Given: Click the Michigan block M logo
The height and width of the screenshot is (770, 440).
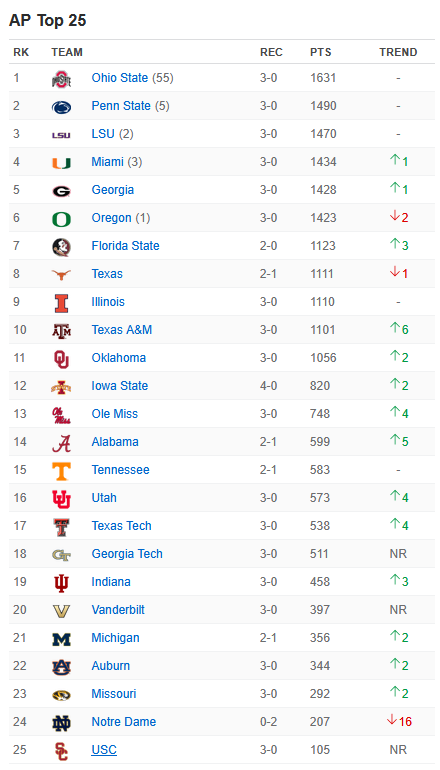Looking at the screenshot, I should (61, 638).
